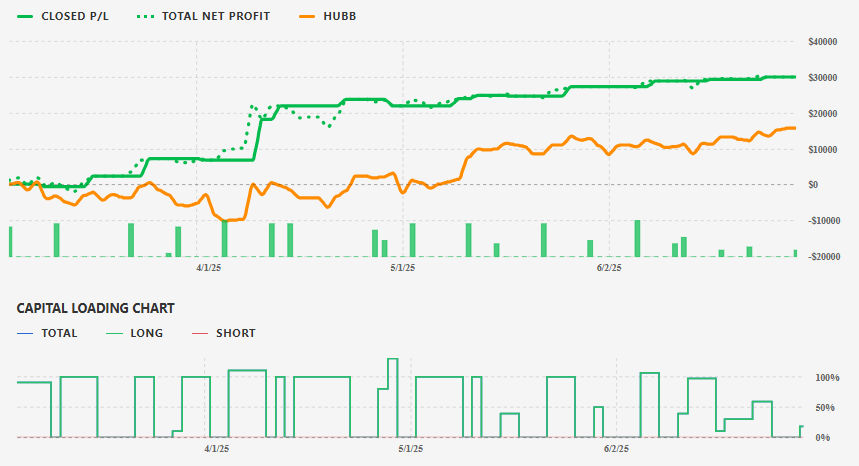Toggle the LONG capital loading legend

[x=134, y=333]
